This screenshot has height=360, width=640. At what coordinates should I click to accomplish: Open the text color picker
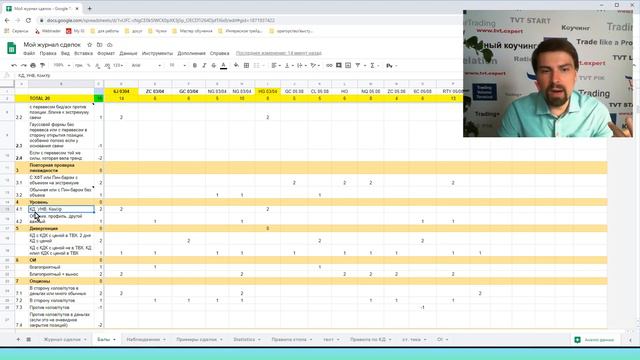coord(223,65)
